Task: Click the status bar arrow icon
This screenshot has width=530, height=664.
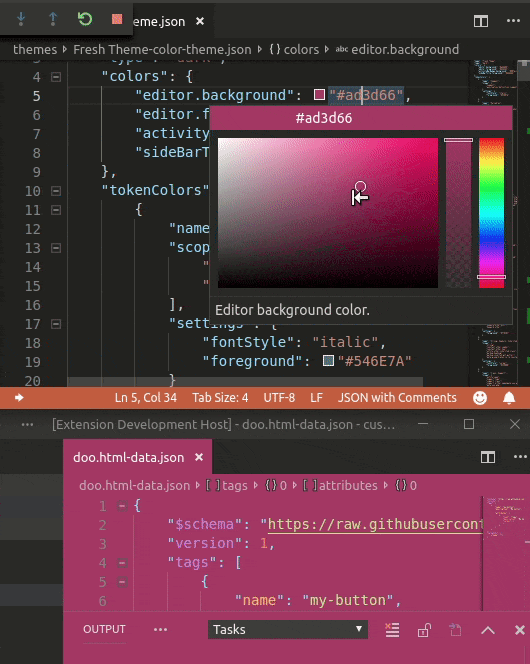Action: click(19, 398)
